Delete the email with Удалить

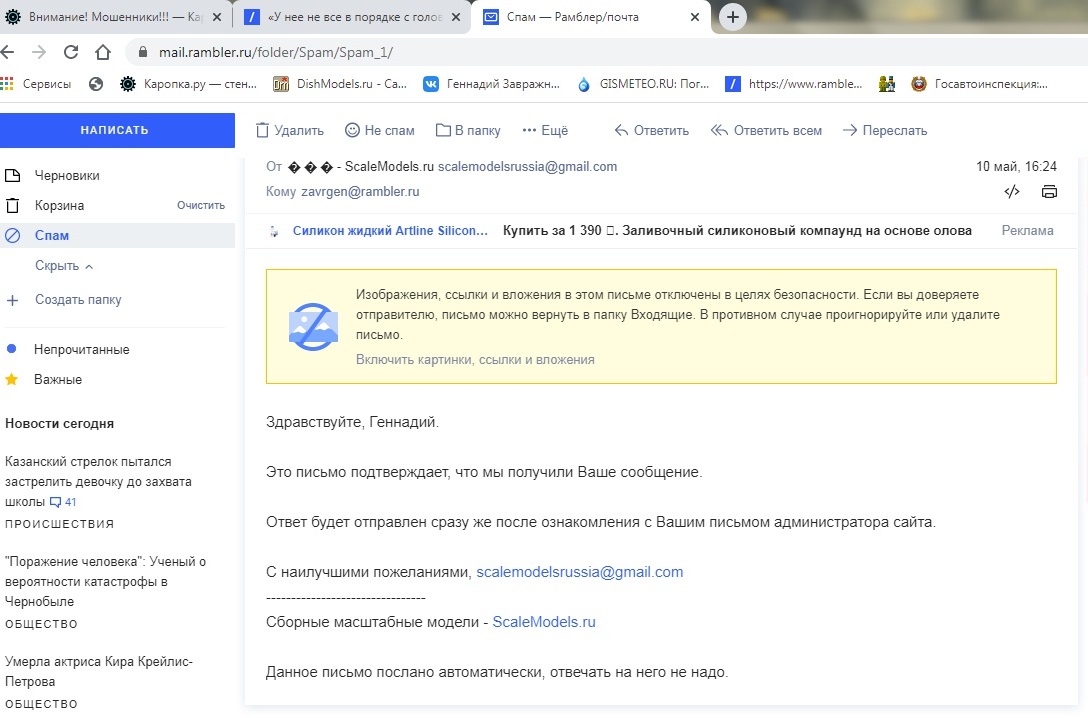pyautogui.click(x=290, y=130)
